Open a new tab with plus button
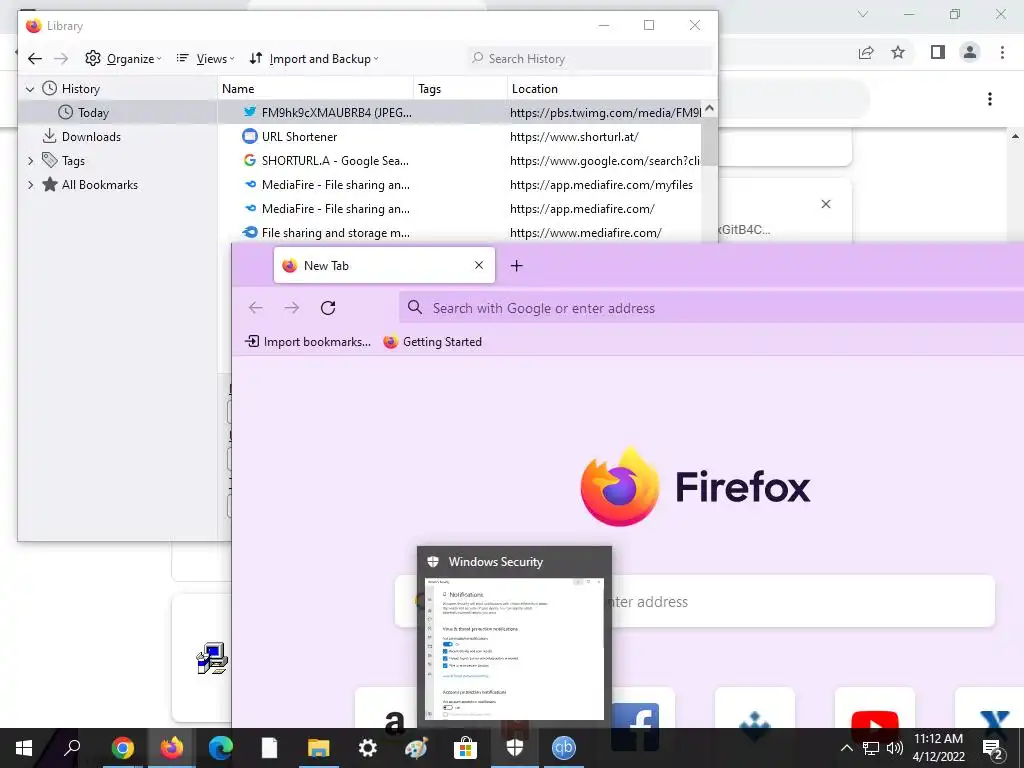1024x768 pixels. [517, 266]
